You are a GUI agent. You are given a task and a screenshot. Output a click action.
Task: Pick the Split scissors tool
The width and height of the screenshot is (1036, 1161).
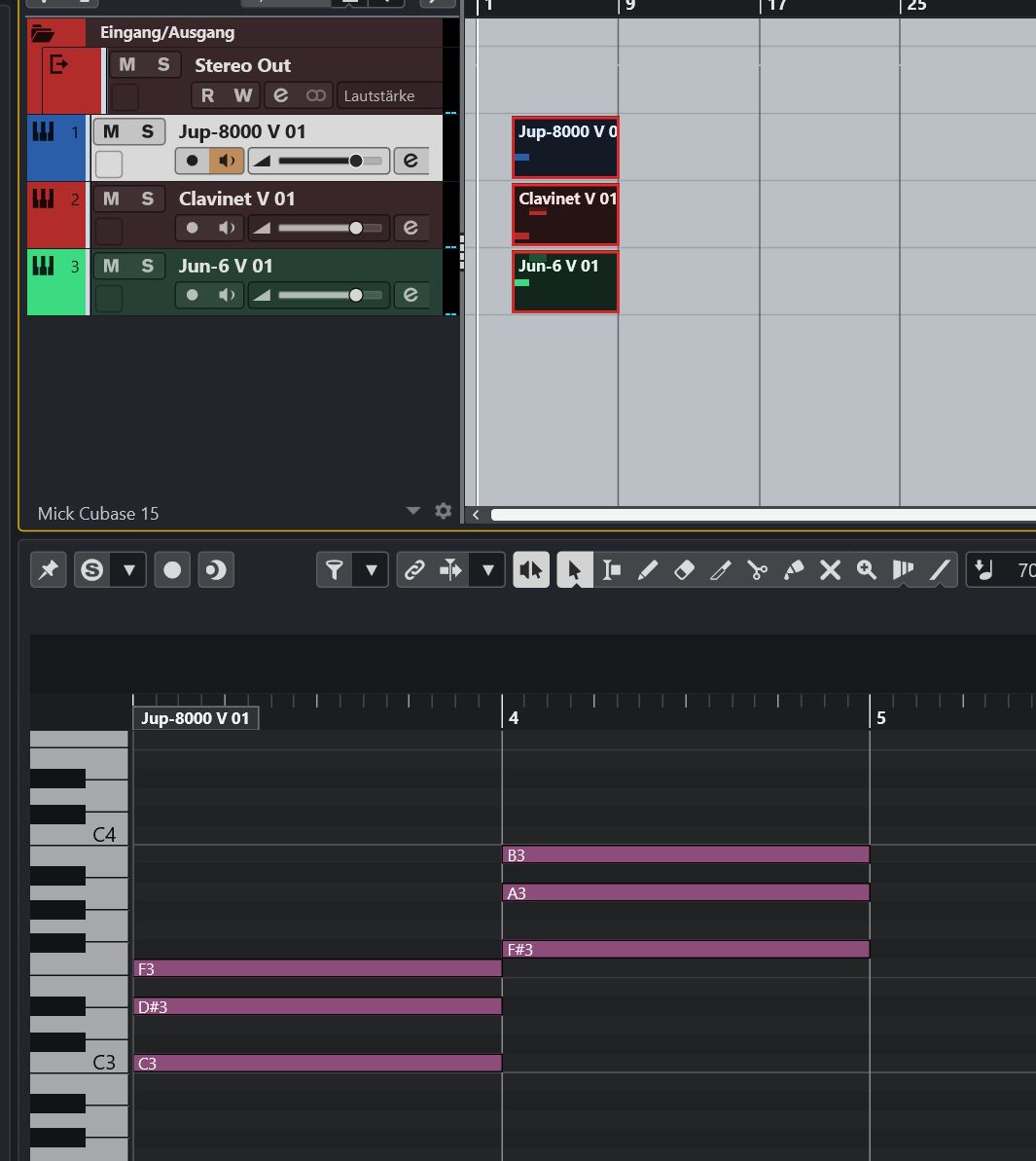[757, 570]
